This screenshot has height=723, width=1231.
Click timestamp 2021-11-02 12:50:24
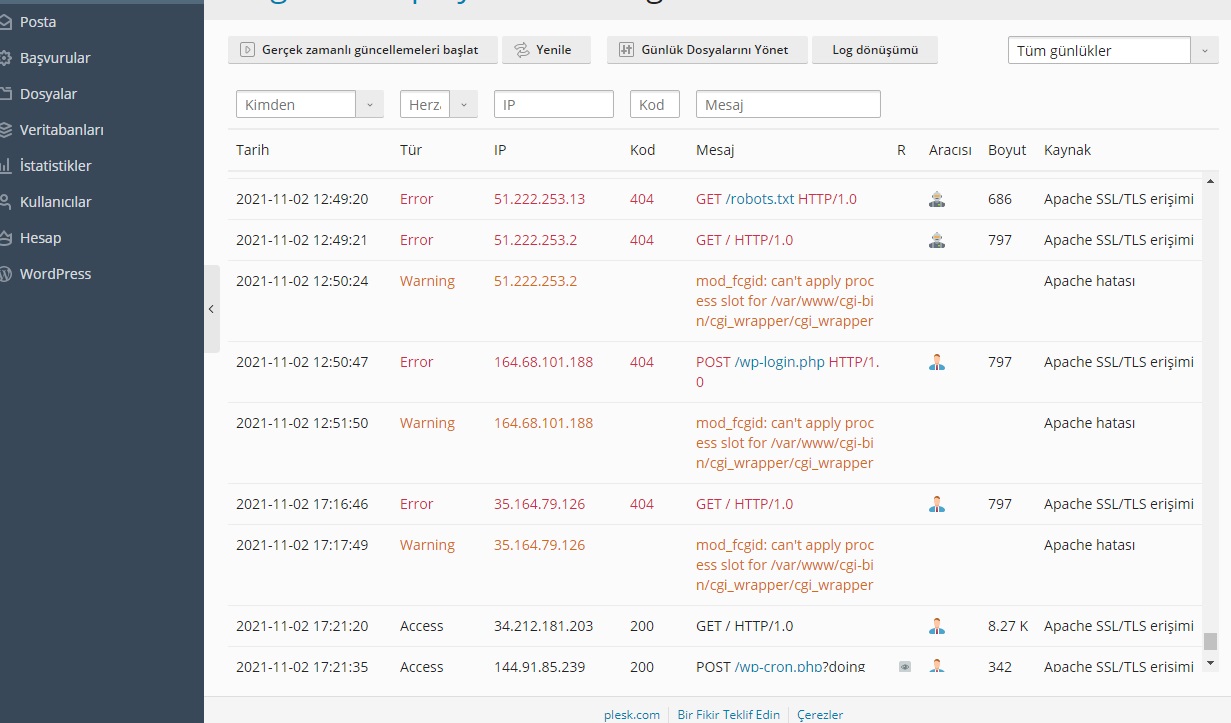point(302,281)
